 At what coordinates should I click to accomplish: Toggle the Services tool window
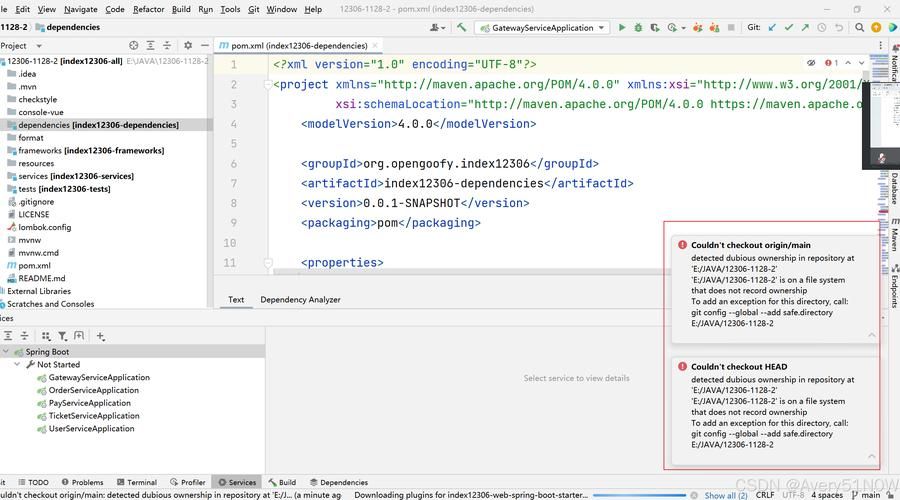coord(236,482)
